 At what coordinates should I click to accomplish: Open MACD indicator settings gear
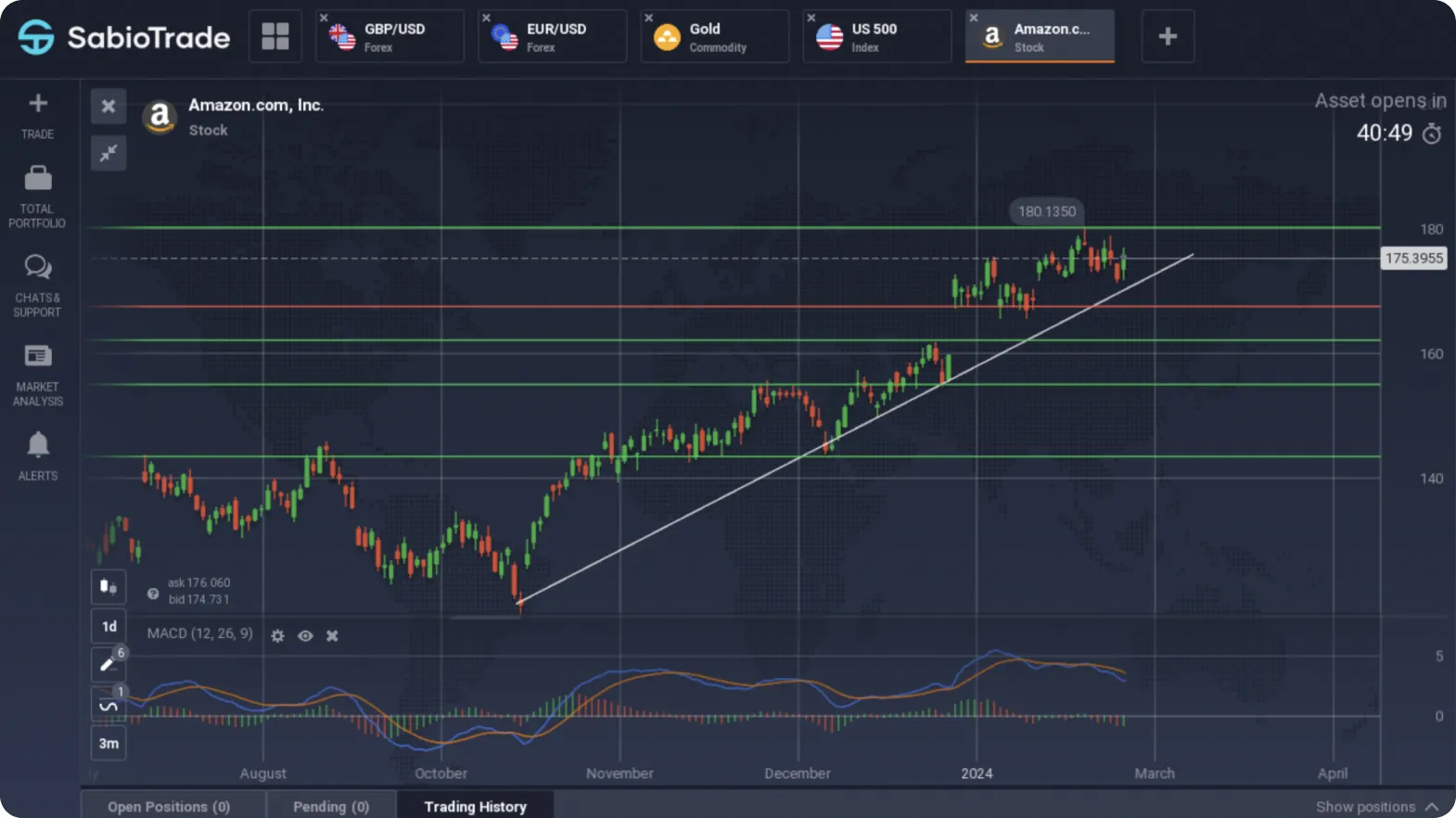277,635
